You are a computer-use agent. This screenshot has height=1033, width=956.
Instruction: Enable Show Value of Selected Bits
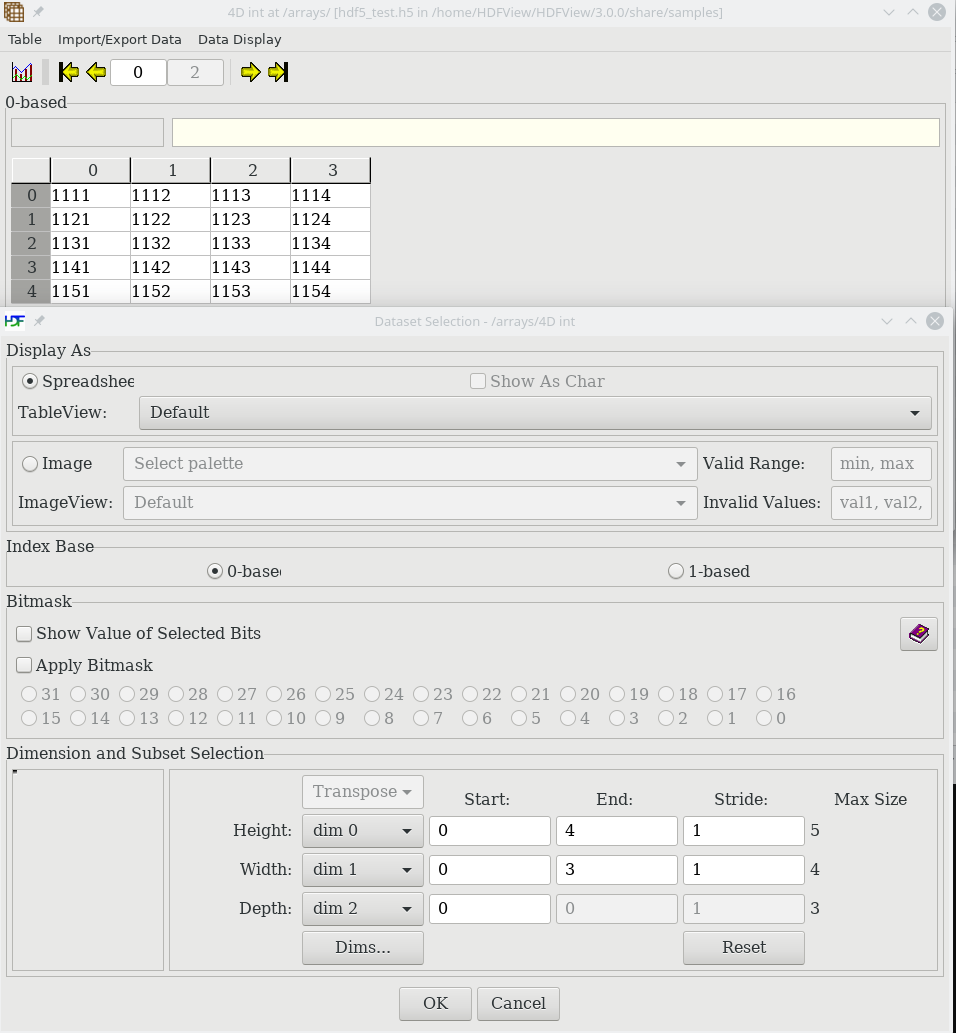click(138, 634)
